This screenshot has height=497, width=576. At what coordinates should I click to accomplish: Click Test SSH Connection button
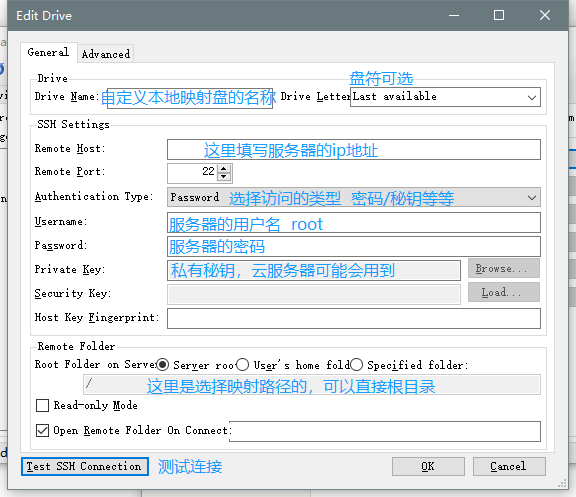click(x=85, y=467)
